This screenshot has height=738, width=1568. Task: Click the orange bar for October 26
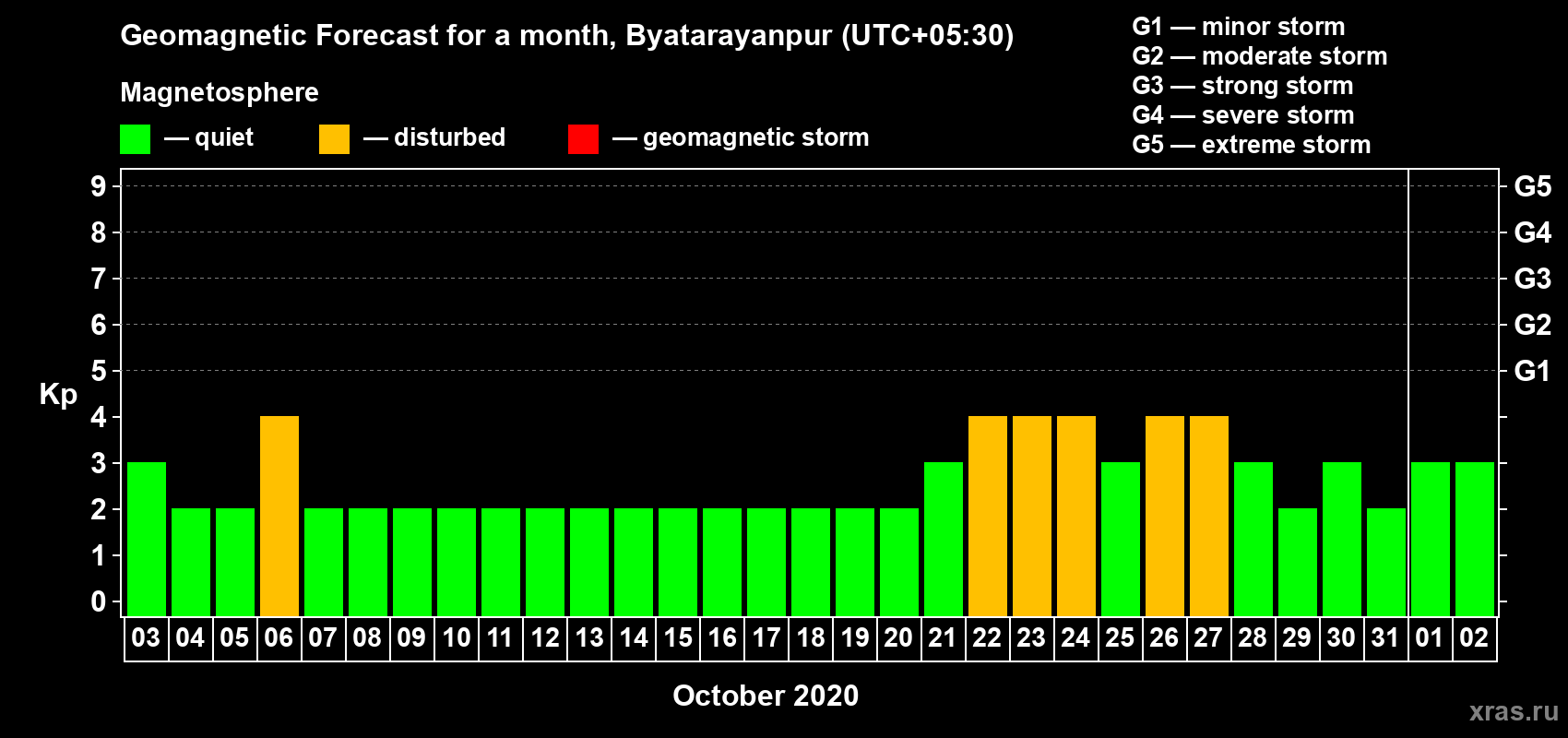pyautogui.click(x=1165, y=516)
